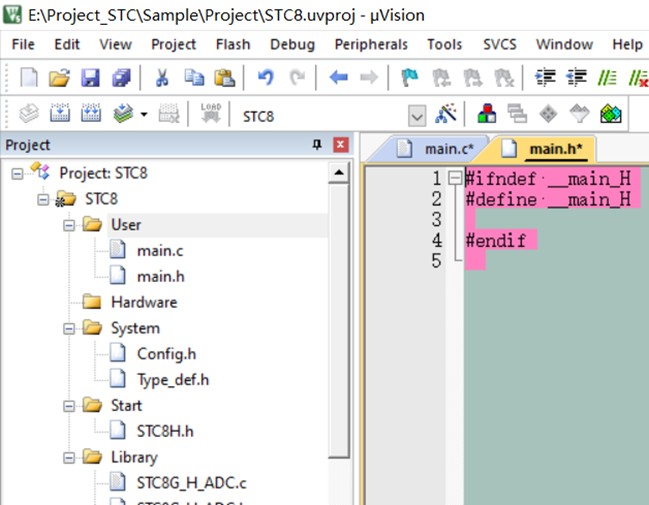Click the New file icon
The width and height of the screenshot is (649, 505).
pyautogui.click(x=29, y=77)
